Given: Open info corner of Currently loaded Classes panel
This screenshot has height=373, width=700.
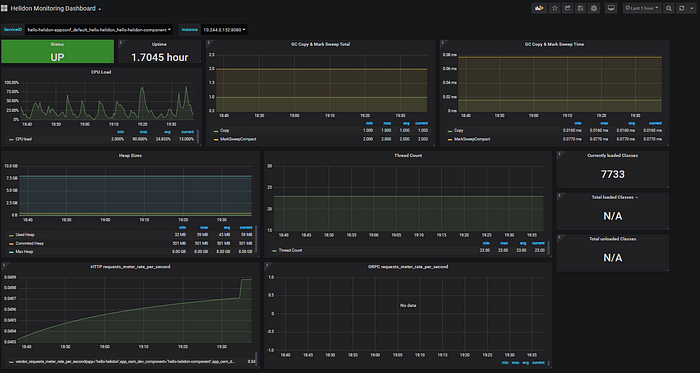Looking at the screenshot, I should pos(559,153).
